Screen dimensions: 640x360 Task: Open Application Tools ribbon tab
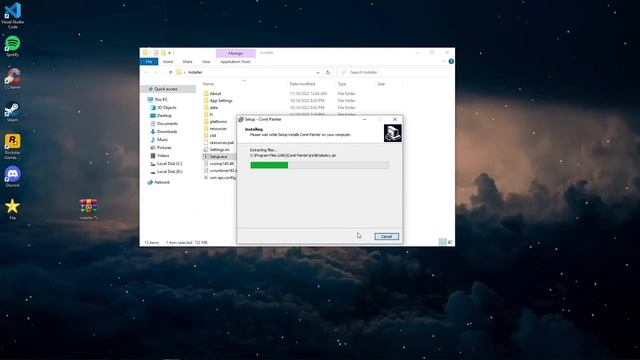pyautogui.click(x=236, y=62)
